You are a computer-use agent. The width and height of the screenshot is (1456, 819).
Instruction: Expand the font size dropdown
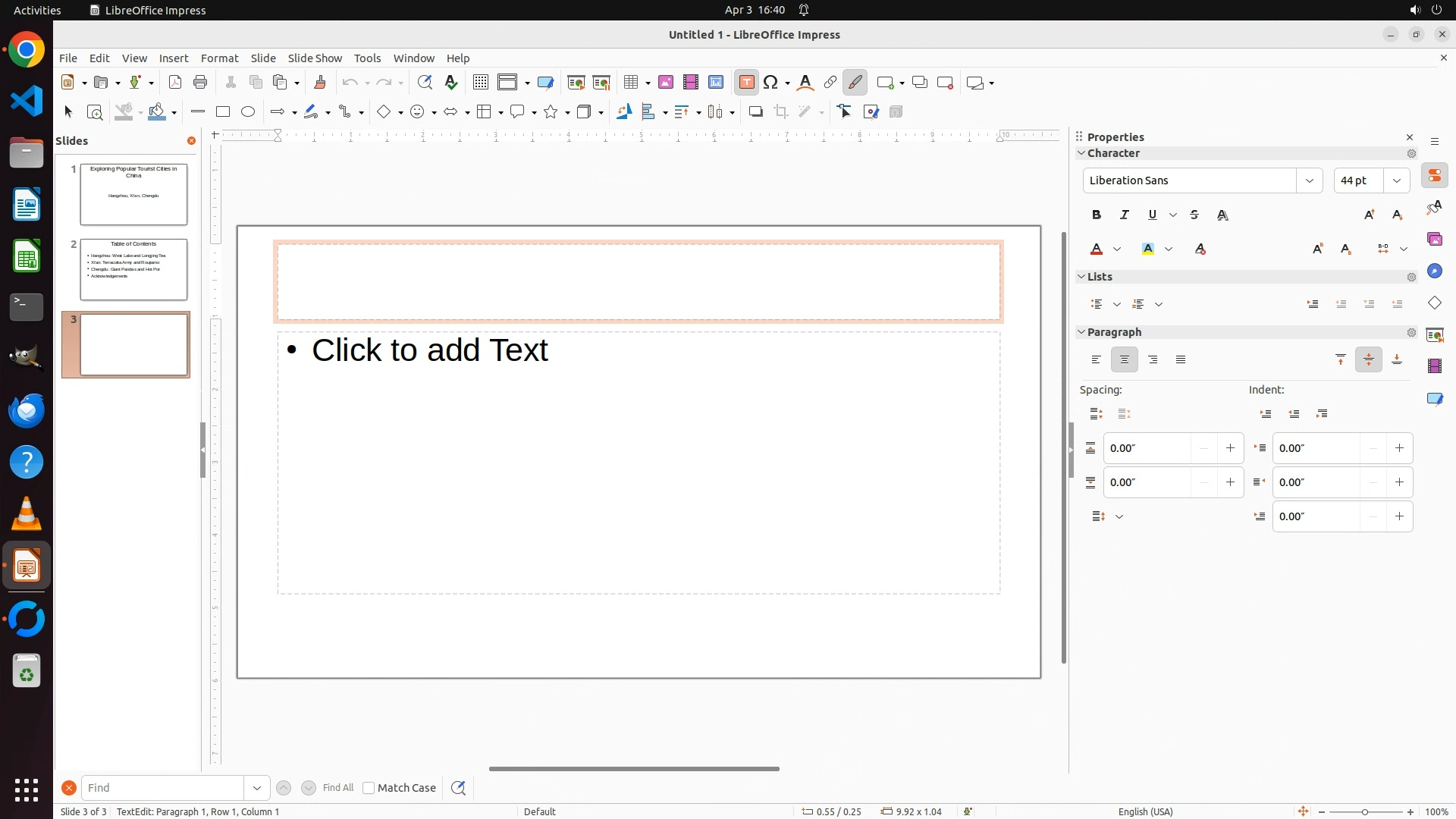coord(1397,180)
